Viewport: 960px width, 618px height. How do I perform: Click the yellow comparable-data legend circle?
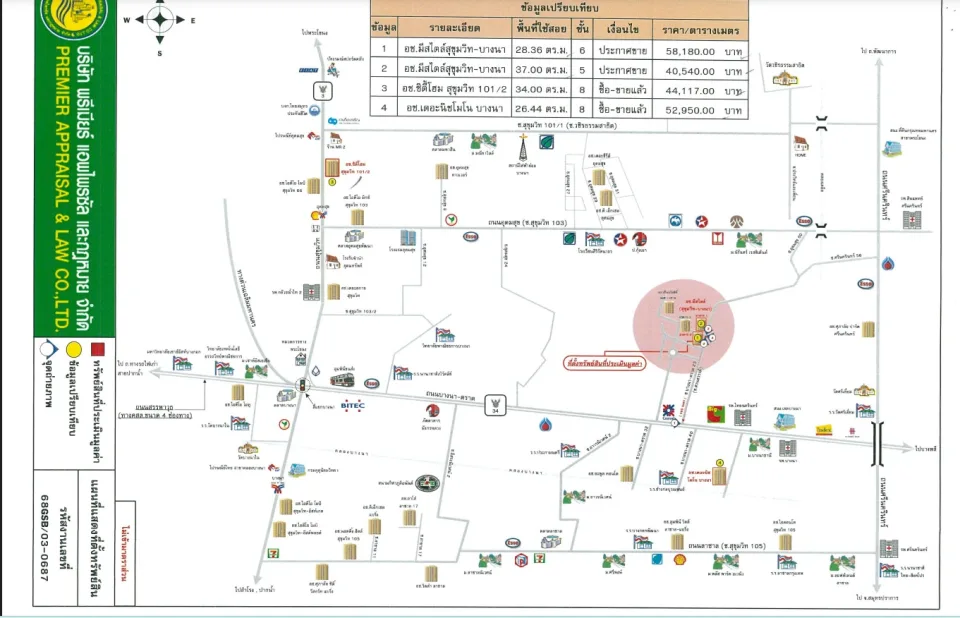[73, 349]
